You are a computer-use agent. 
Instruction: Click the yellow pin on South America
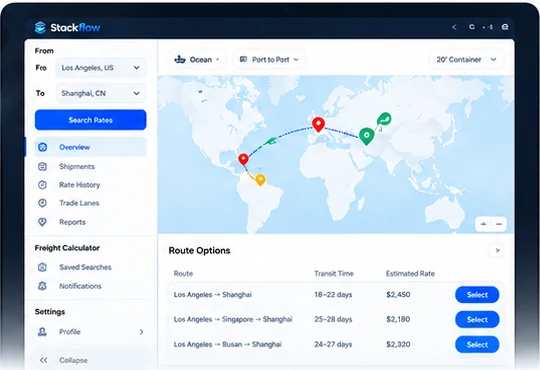(261, 180)
